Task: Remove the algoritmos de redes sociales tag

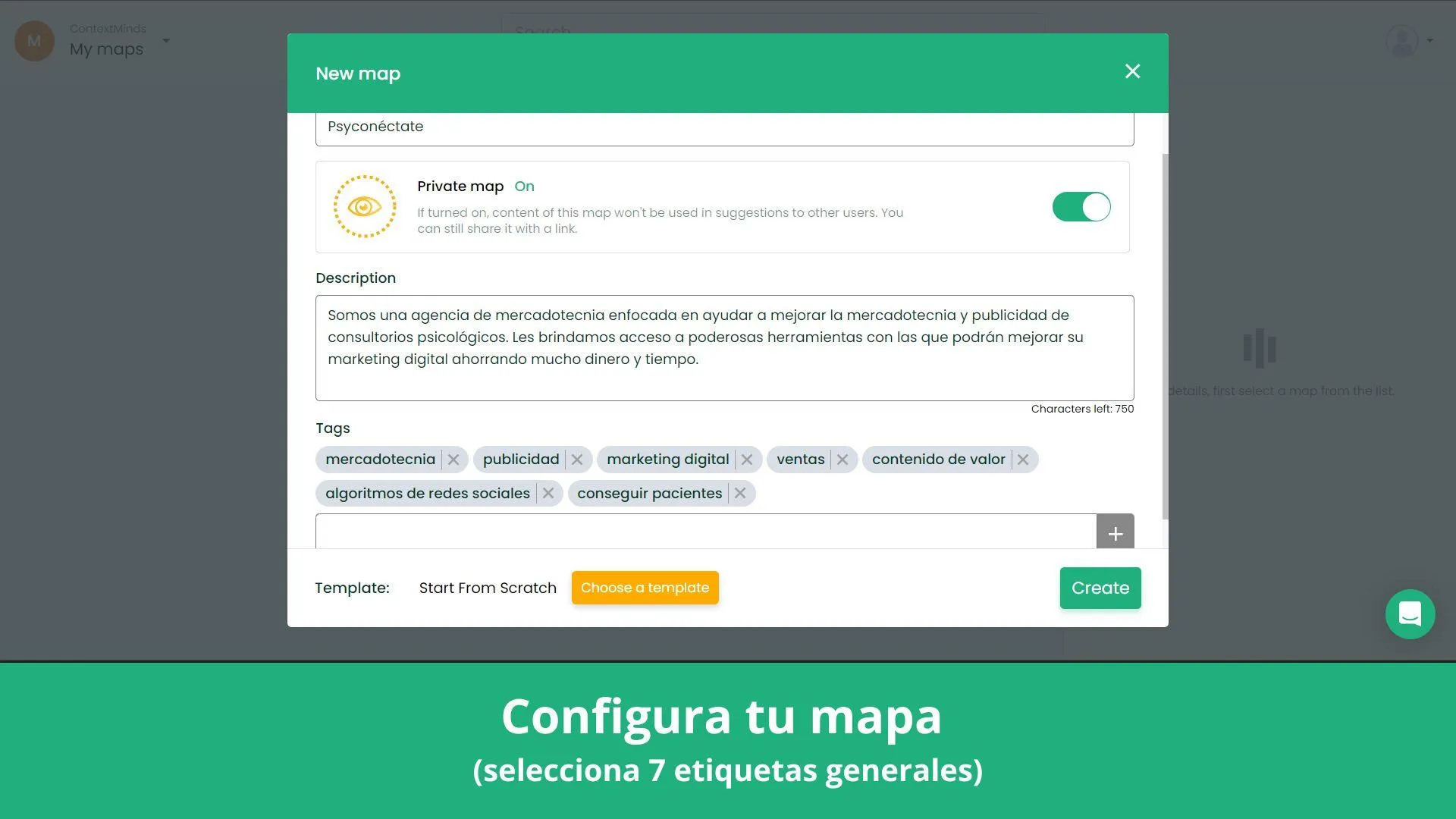Action: tap(548, 493)
